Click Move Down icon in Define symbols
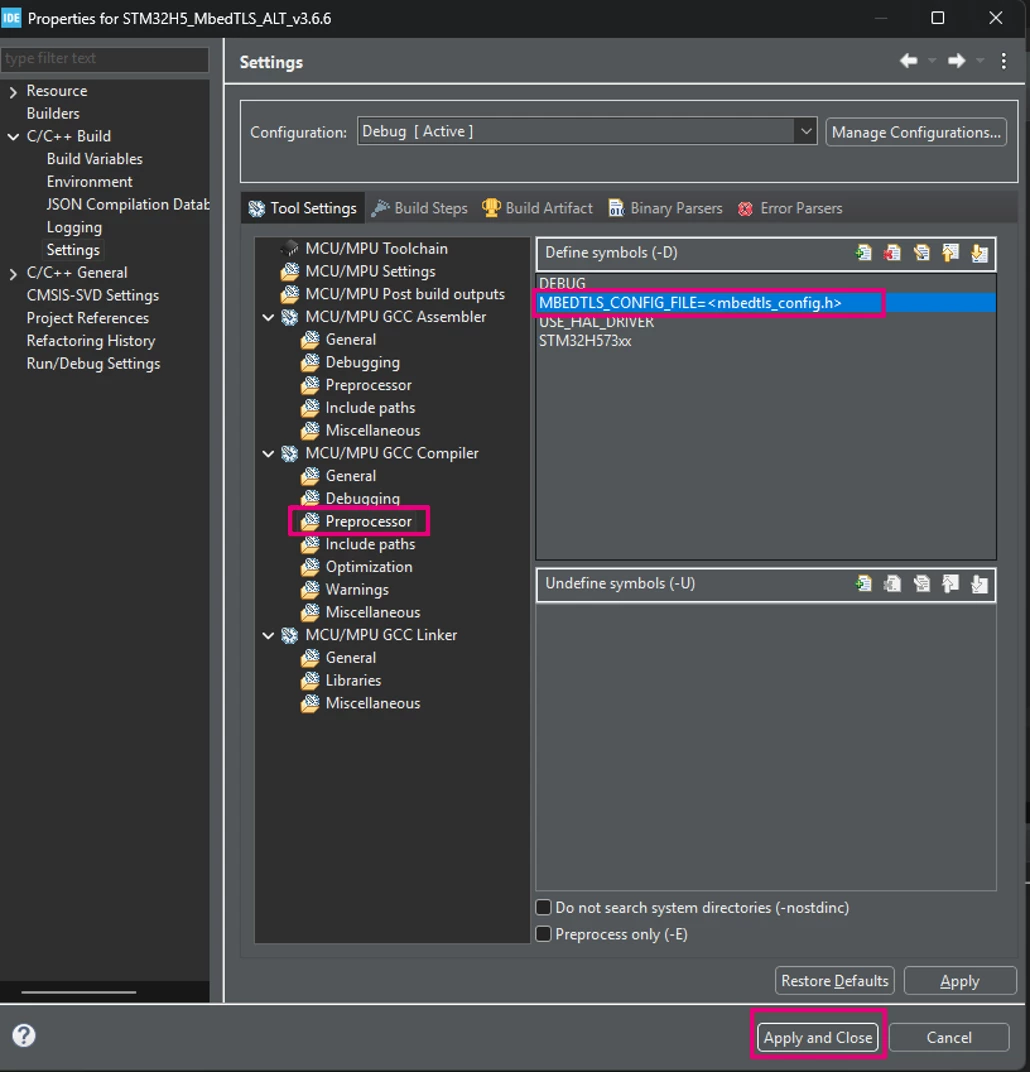Image resolution: width=1030 pixels, height=1072 pixels. (979, 253)
